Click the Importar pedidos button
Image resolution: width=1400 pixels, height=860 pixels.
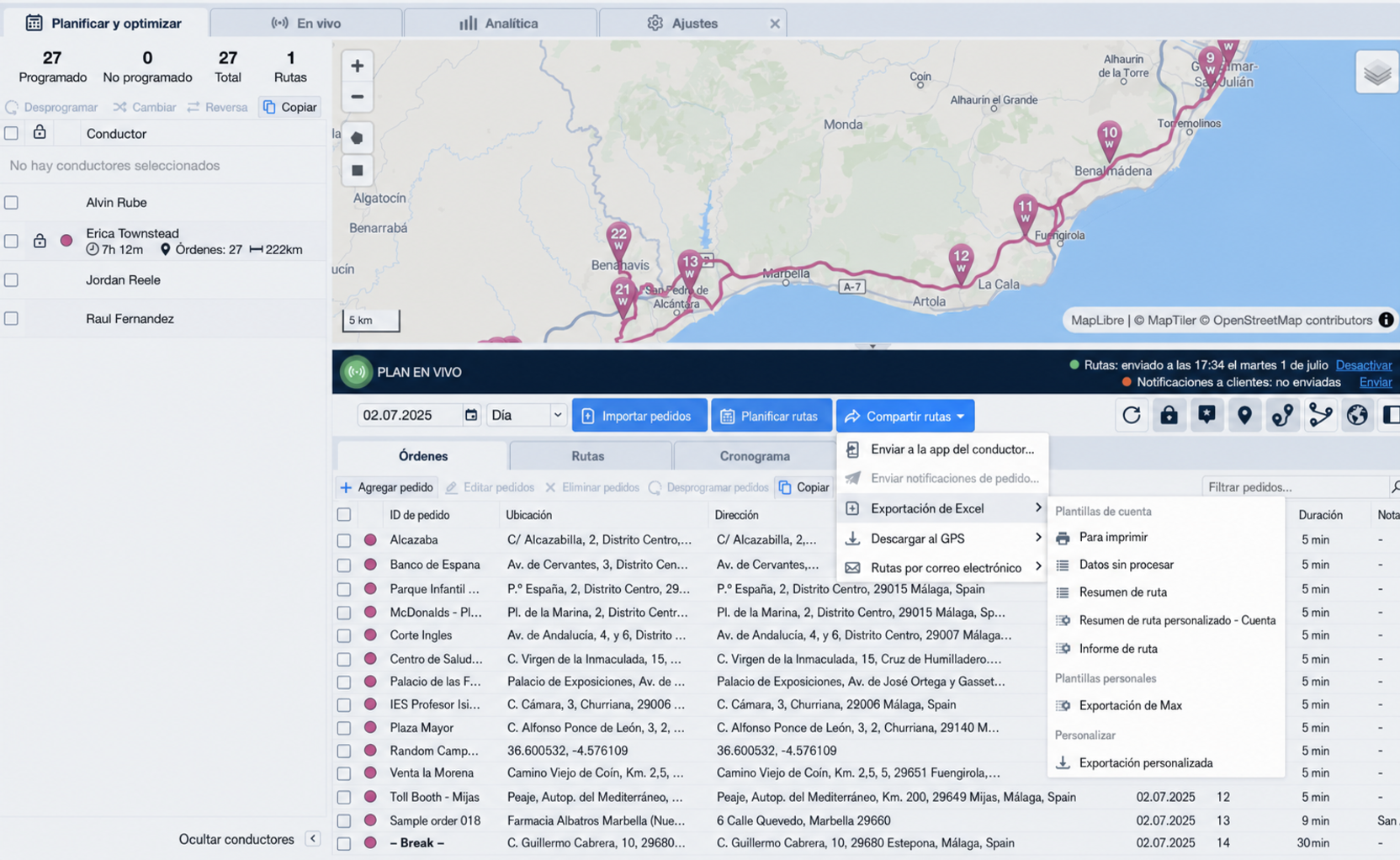(639, 416)
